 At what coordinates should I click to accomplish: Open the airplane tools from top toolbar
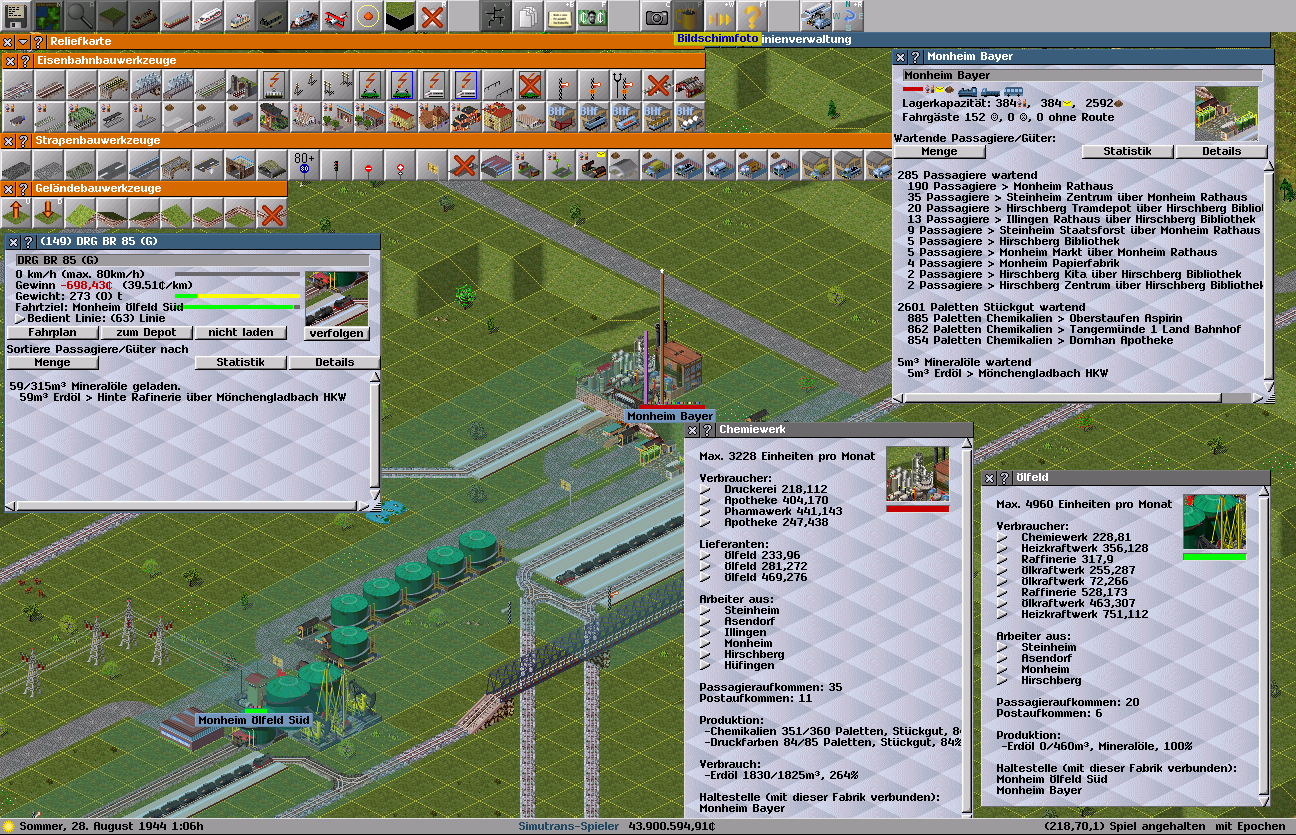click(337, 16)
